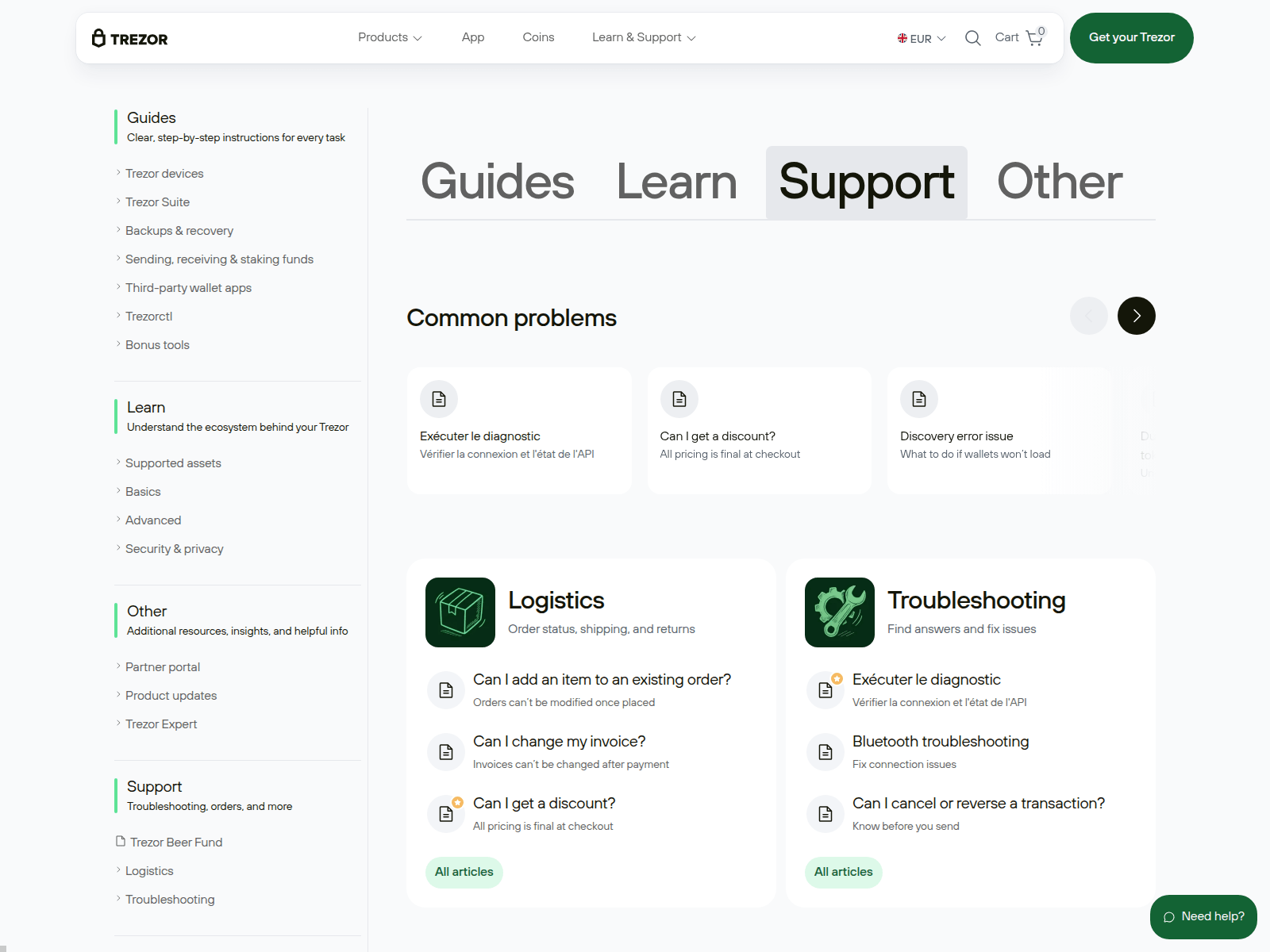
Task: Open Product updates sidebar item
Action: (x=171, y=696)
